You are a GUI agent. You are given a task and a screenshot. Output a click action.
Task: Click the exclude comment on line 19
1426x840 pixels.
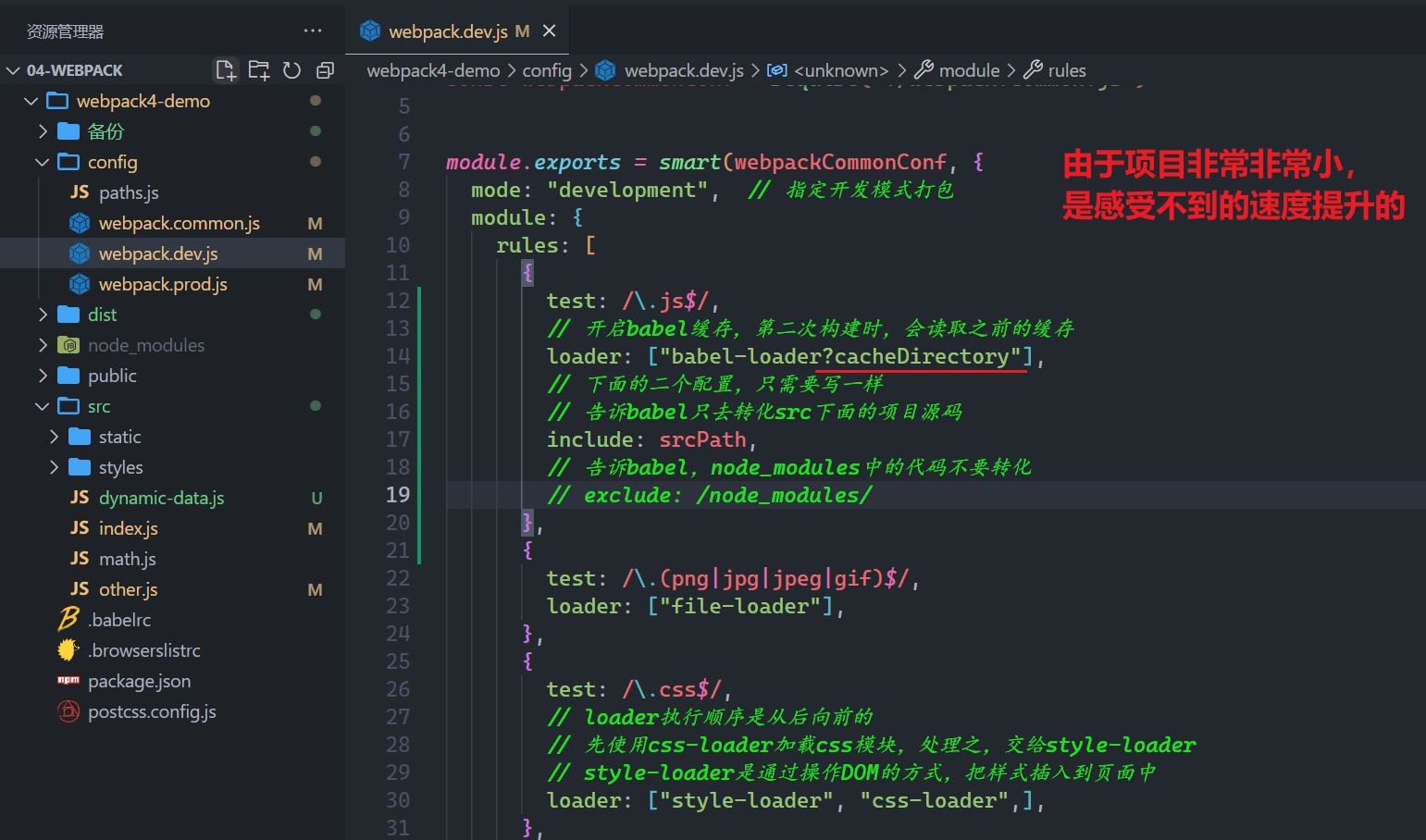click(x=710, y=495)
